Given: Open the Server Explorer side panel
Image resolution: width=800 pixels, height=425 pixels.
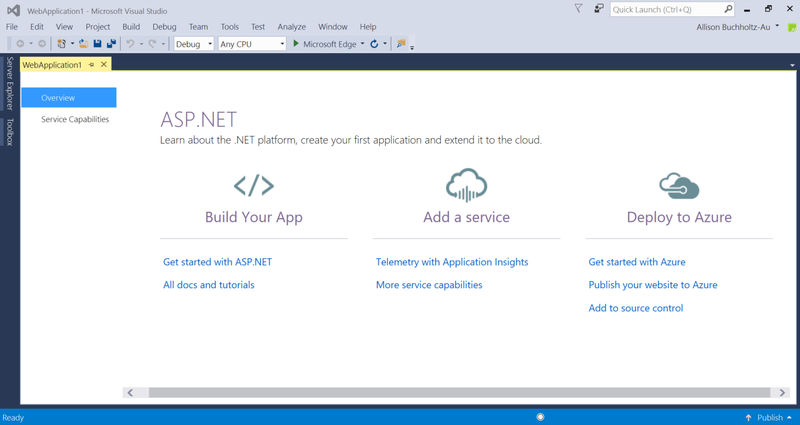Looking at the screenshot, I should click(10, 83).
